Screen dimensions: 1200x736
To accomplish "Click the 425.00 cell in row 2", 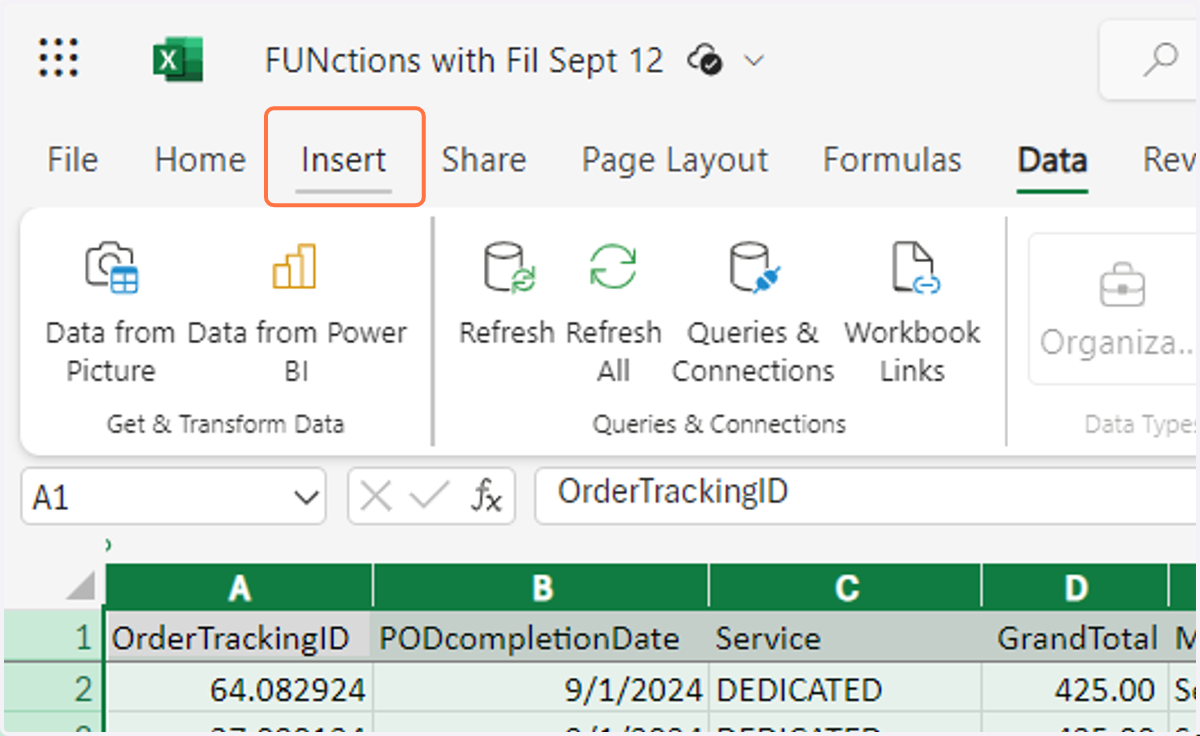I will (x=1075, y=689).
